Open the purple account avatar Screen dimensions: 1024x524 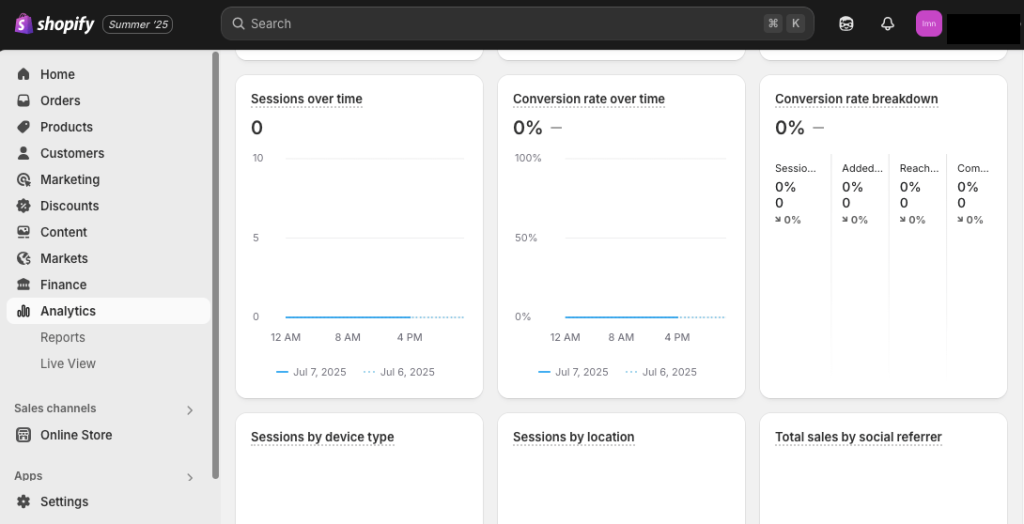[x=929, y=24]
